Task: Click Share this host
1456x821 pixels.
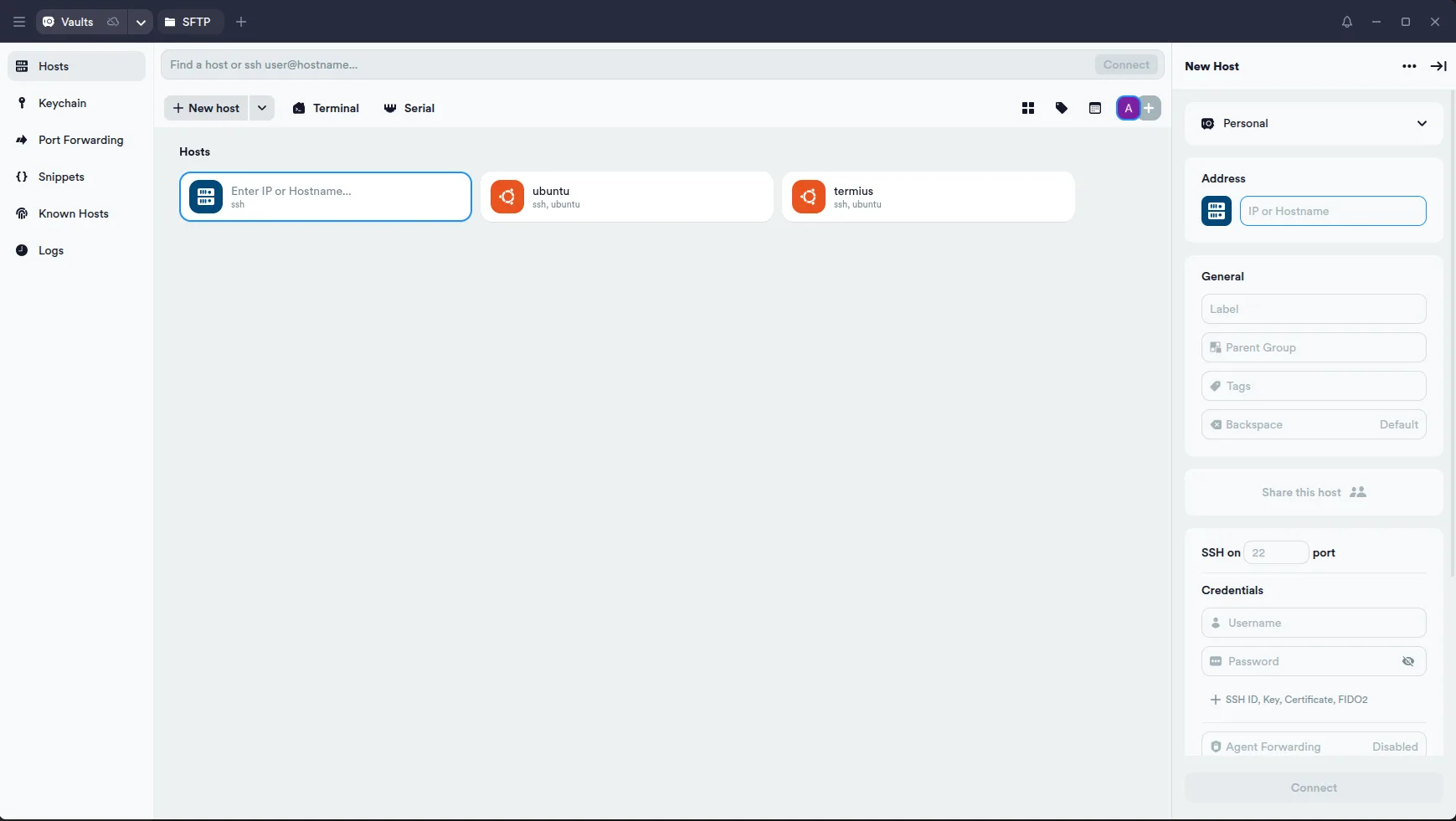Action: [x=1314, y=492]
